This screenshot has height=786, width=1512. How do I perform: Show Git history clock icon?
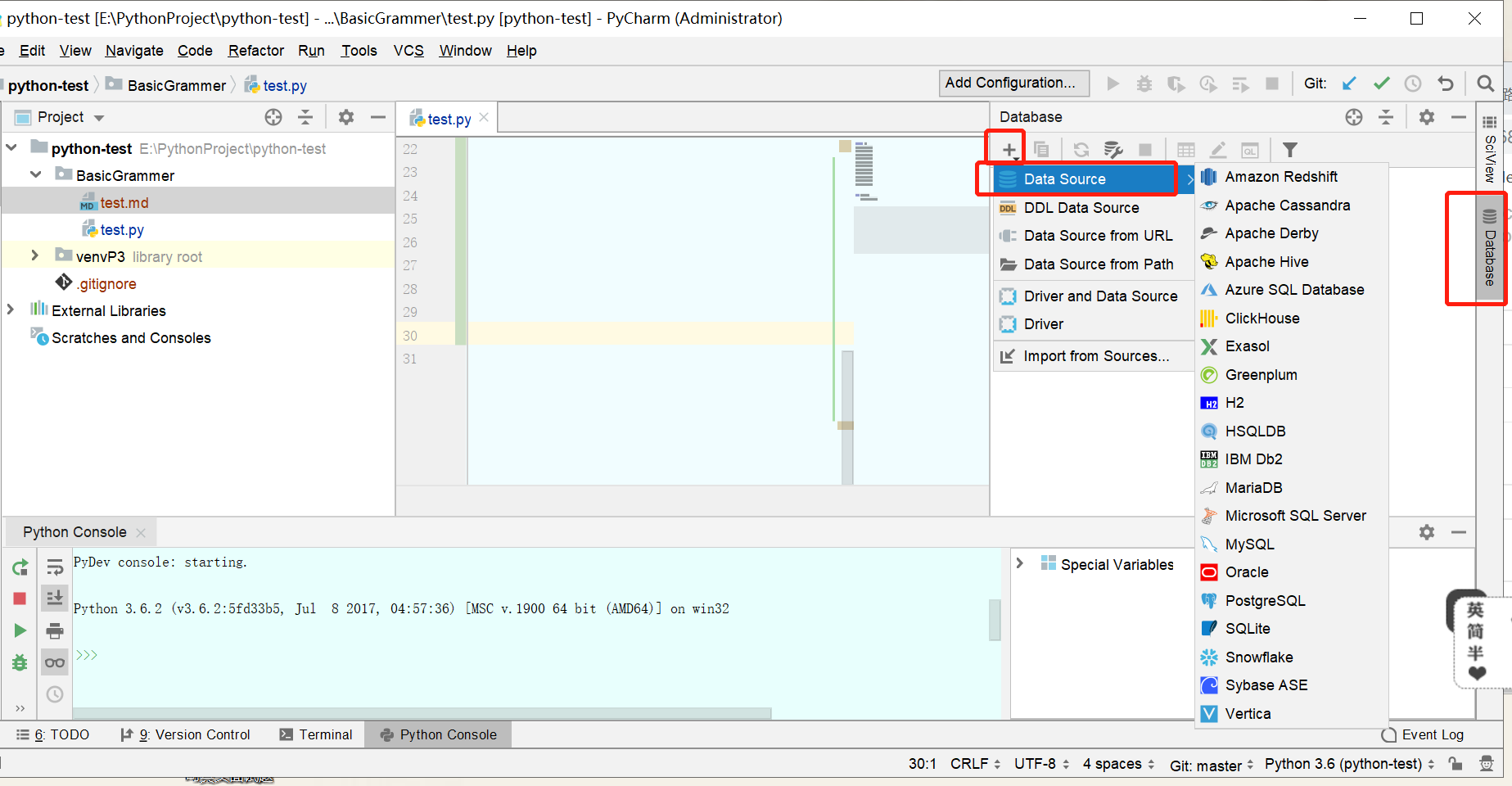coord(1413,84)
